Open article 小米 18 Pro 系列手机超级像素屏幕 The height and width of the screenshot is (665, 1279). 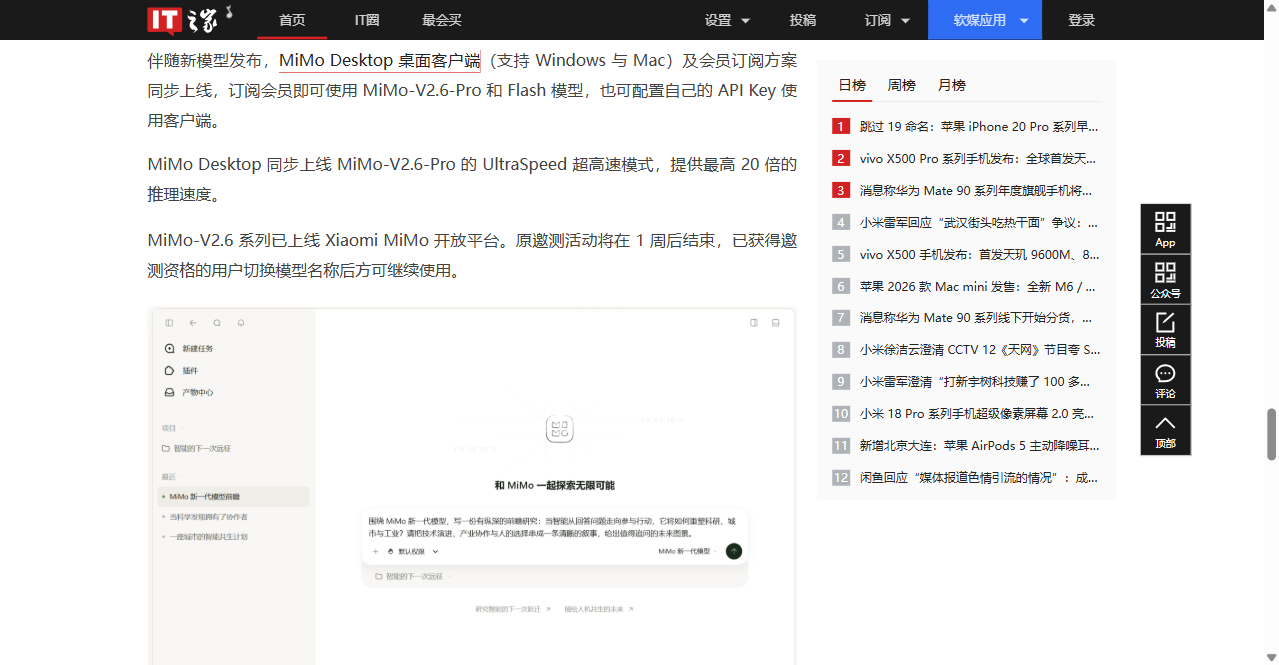(x=976, y=414)
